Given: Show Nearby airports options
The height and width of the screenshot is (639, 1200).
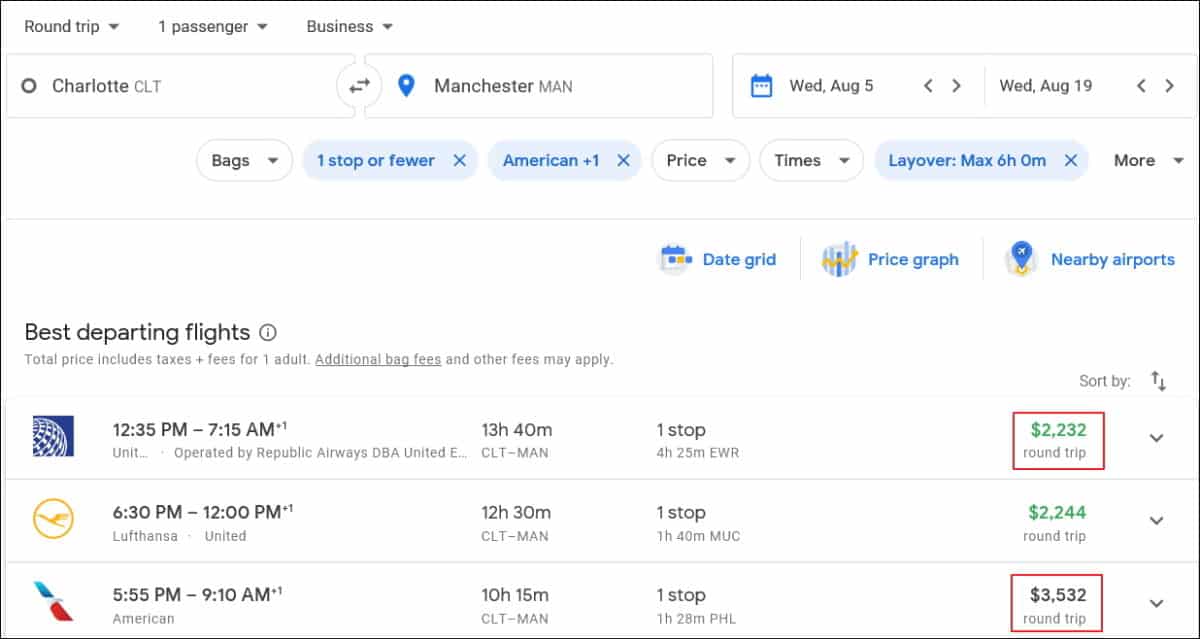Looking at the screenshot, I should point(1091,259).
